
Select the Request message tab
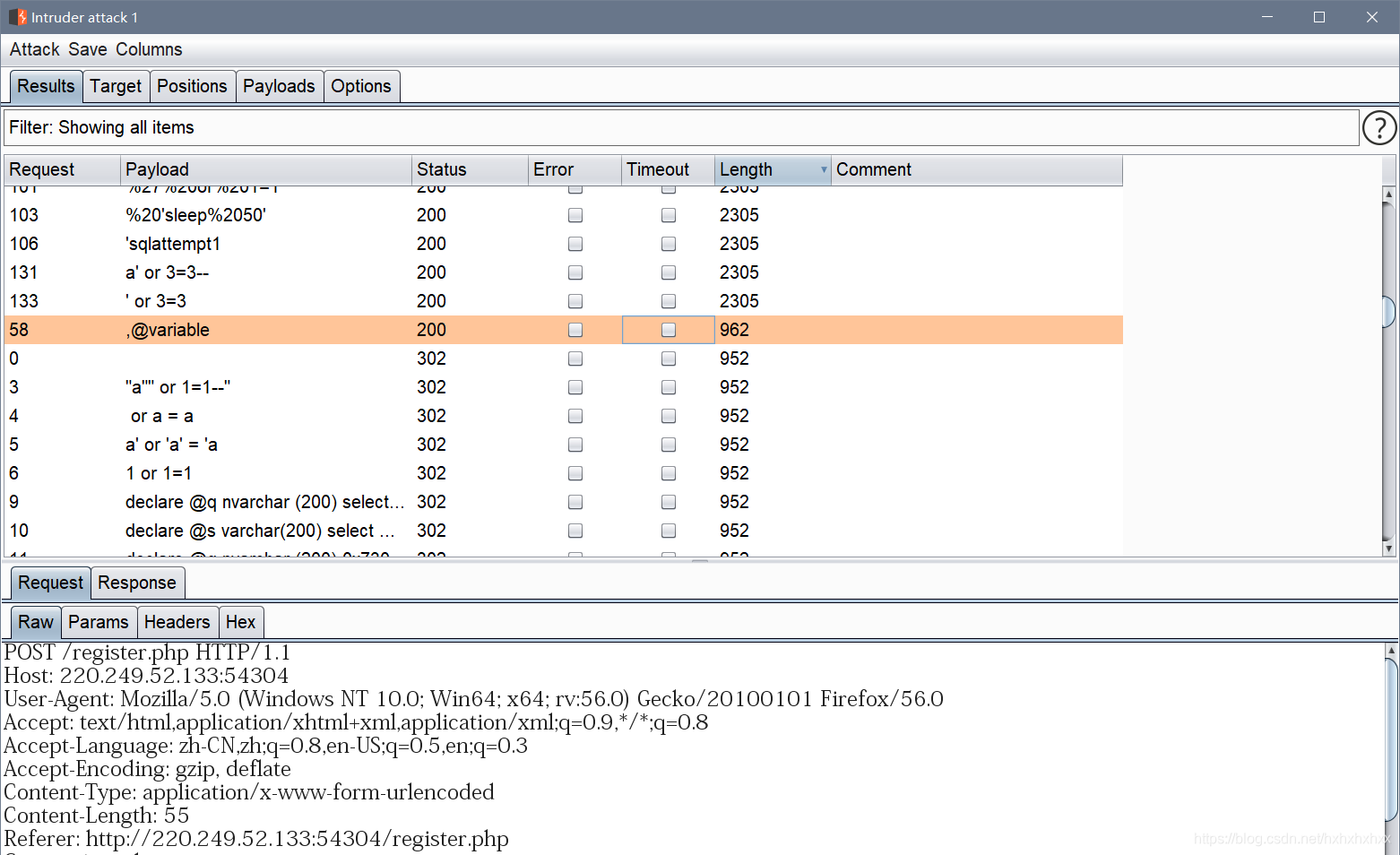coord(50,583)
